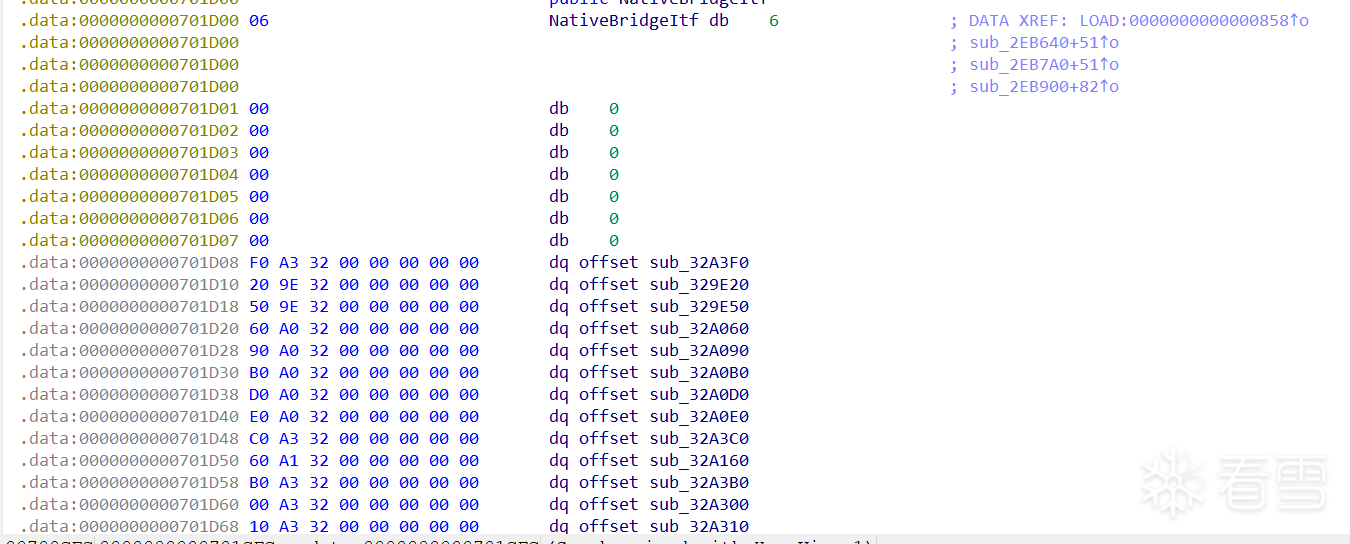Viewport: 1350px width, 544px height.
Task: Click address .data:0000000000701D58
Action: click(129, 482)
